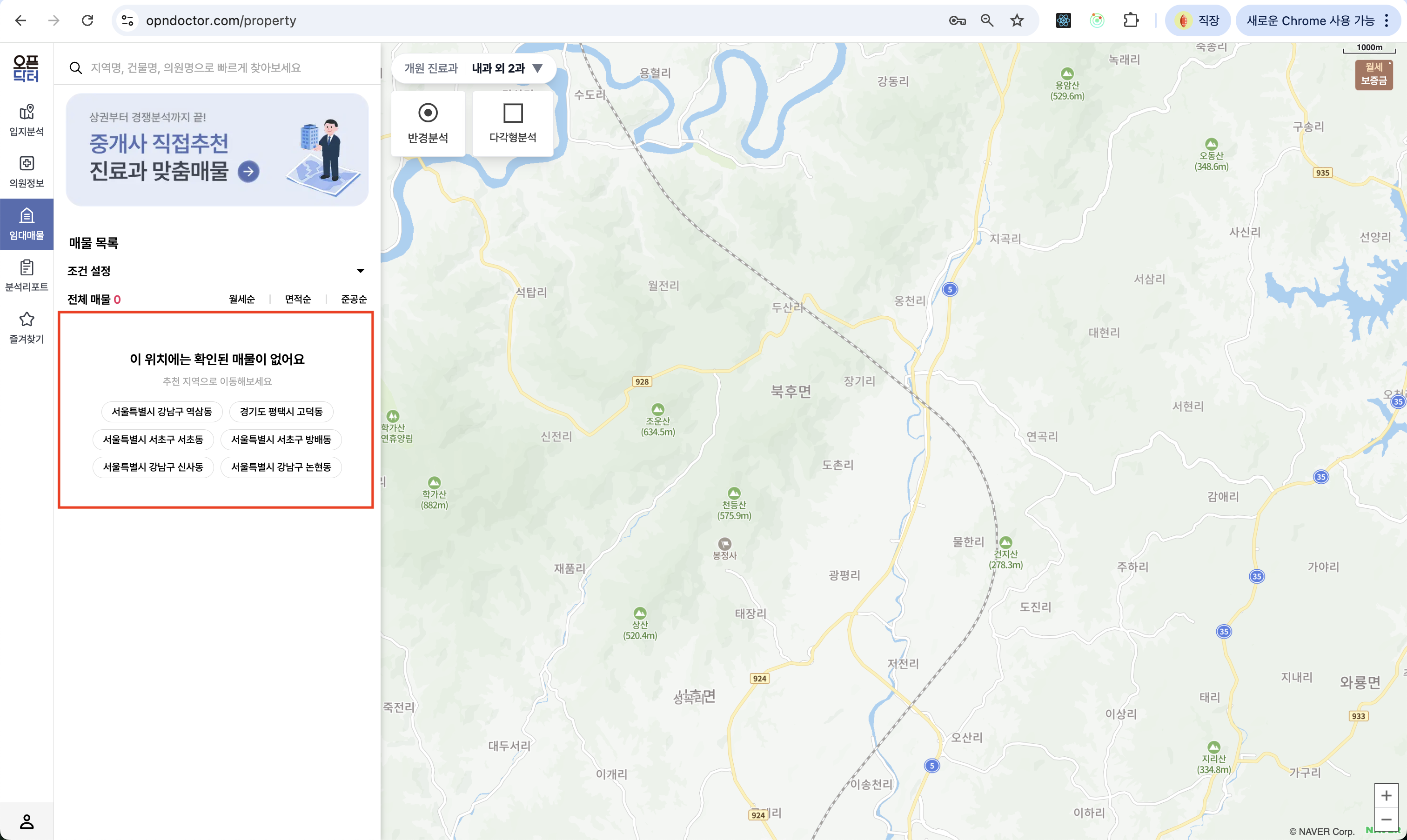This screenshot has width=1407, height=840.
Task: Click the arrow icon on the 맞춤매물 banner
Action: pos(248,172)
